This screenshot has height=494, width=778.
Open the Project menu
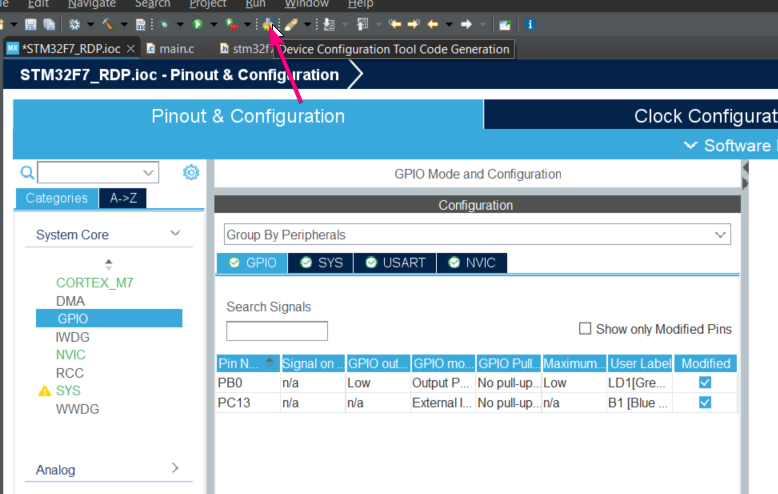(x=207, y=4)
